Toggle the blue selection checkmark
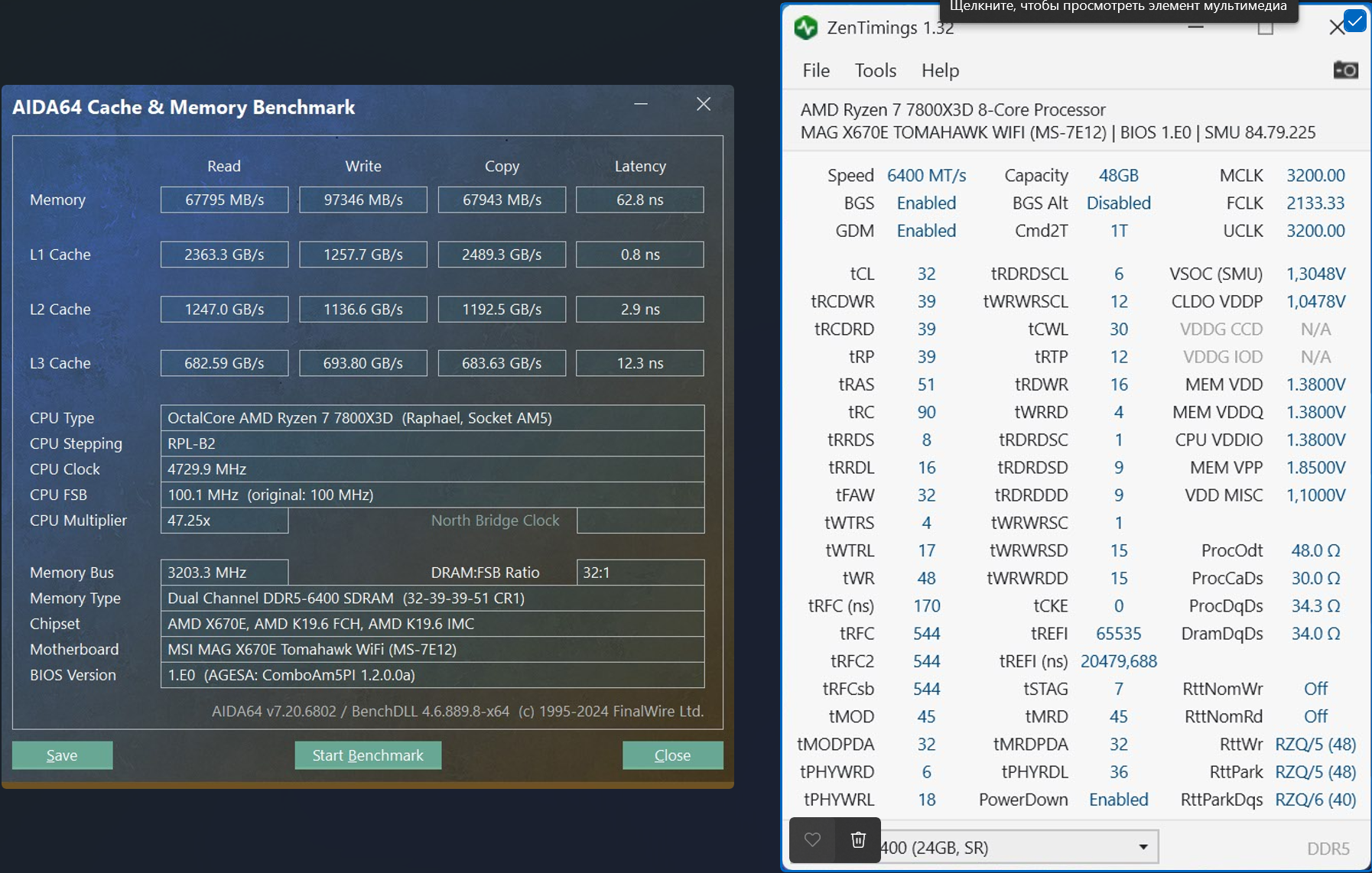 pyautogui.click(x=1354, y=21)
